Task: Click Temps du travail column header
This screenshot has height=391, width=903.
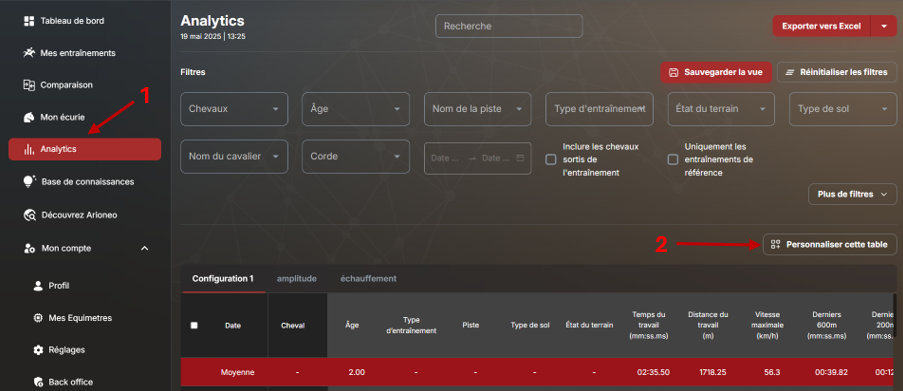Action: click(648, 325)
